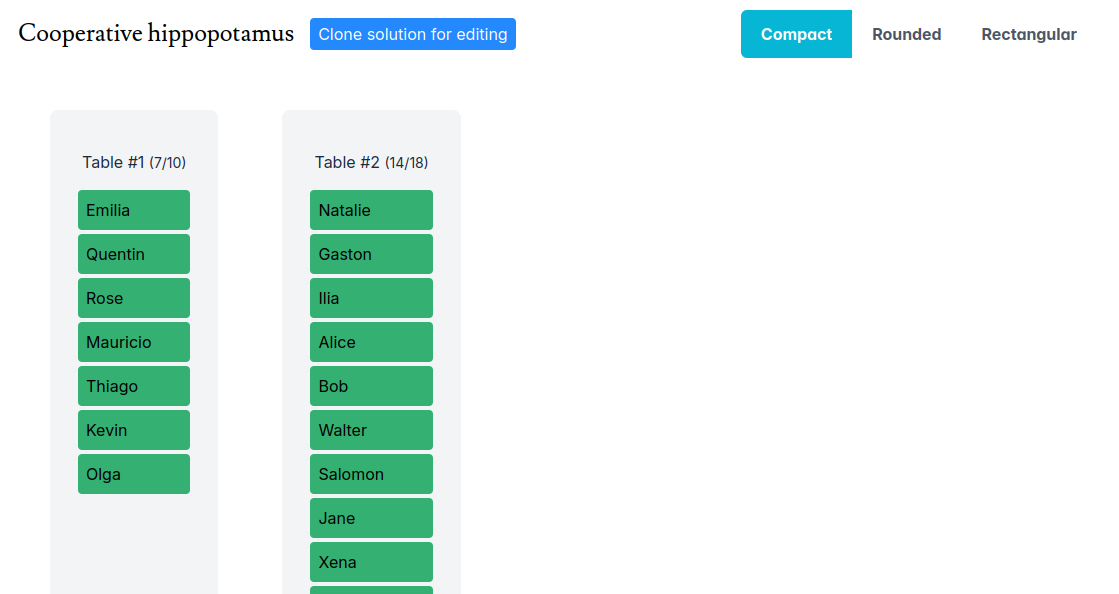Click the Xena guest entry
The width and height of the screenshot is (1119, 594).
coord(371,562)
